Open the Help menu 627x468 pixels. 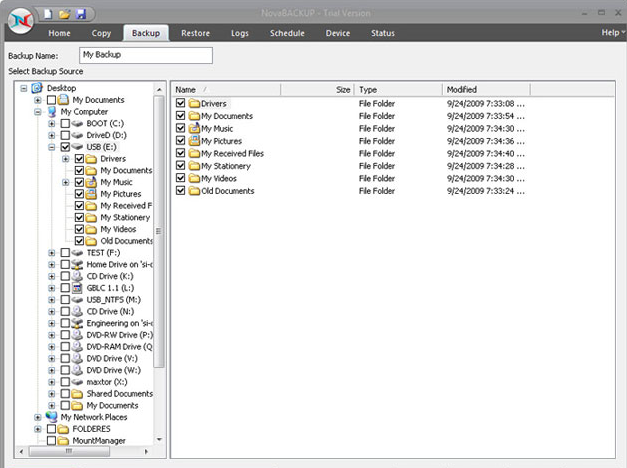pos(613,32)
